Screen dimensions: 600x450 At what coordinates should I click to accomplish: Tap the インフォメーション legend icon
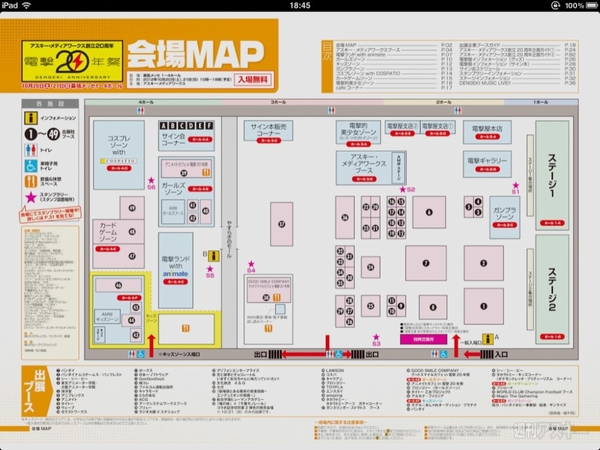pyautogui.click(x=31, y=118)
